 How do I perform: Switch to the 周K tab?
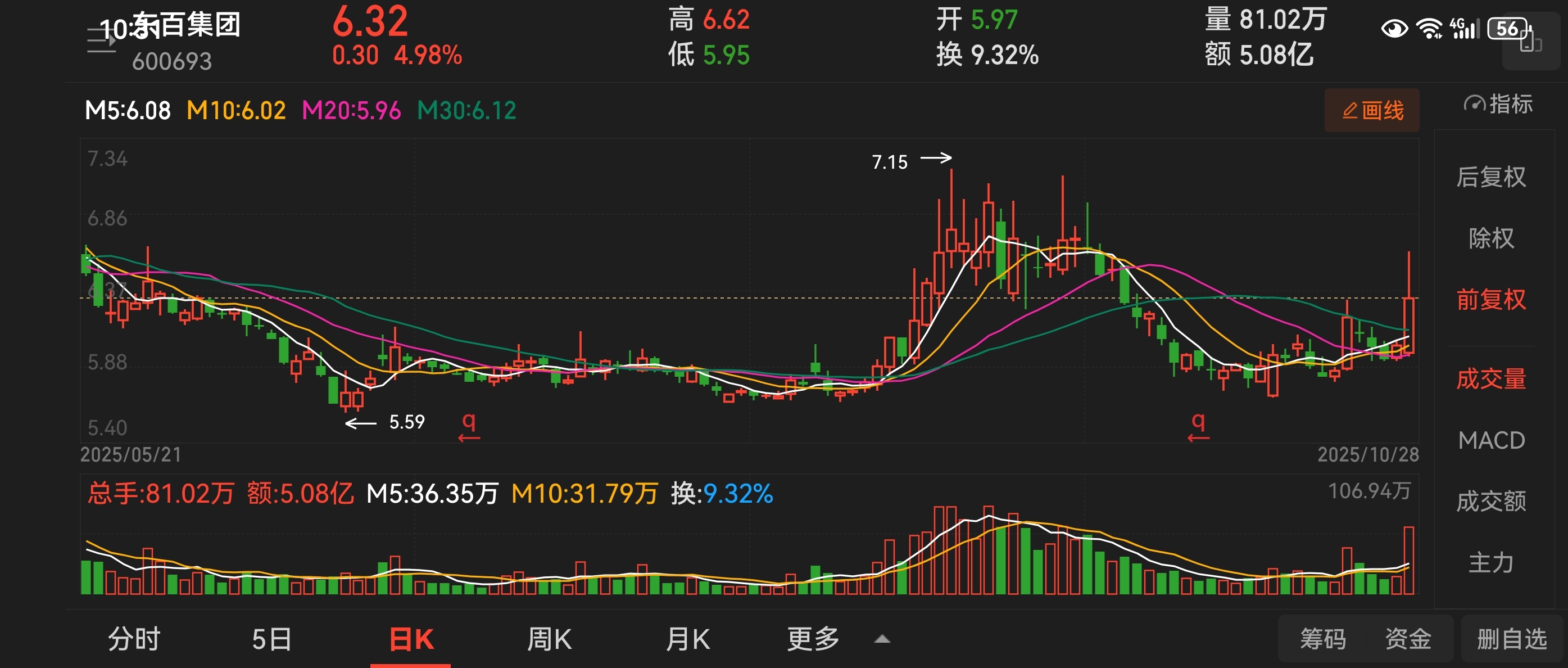(x=549, y=639)
